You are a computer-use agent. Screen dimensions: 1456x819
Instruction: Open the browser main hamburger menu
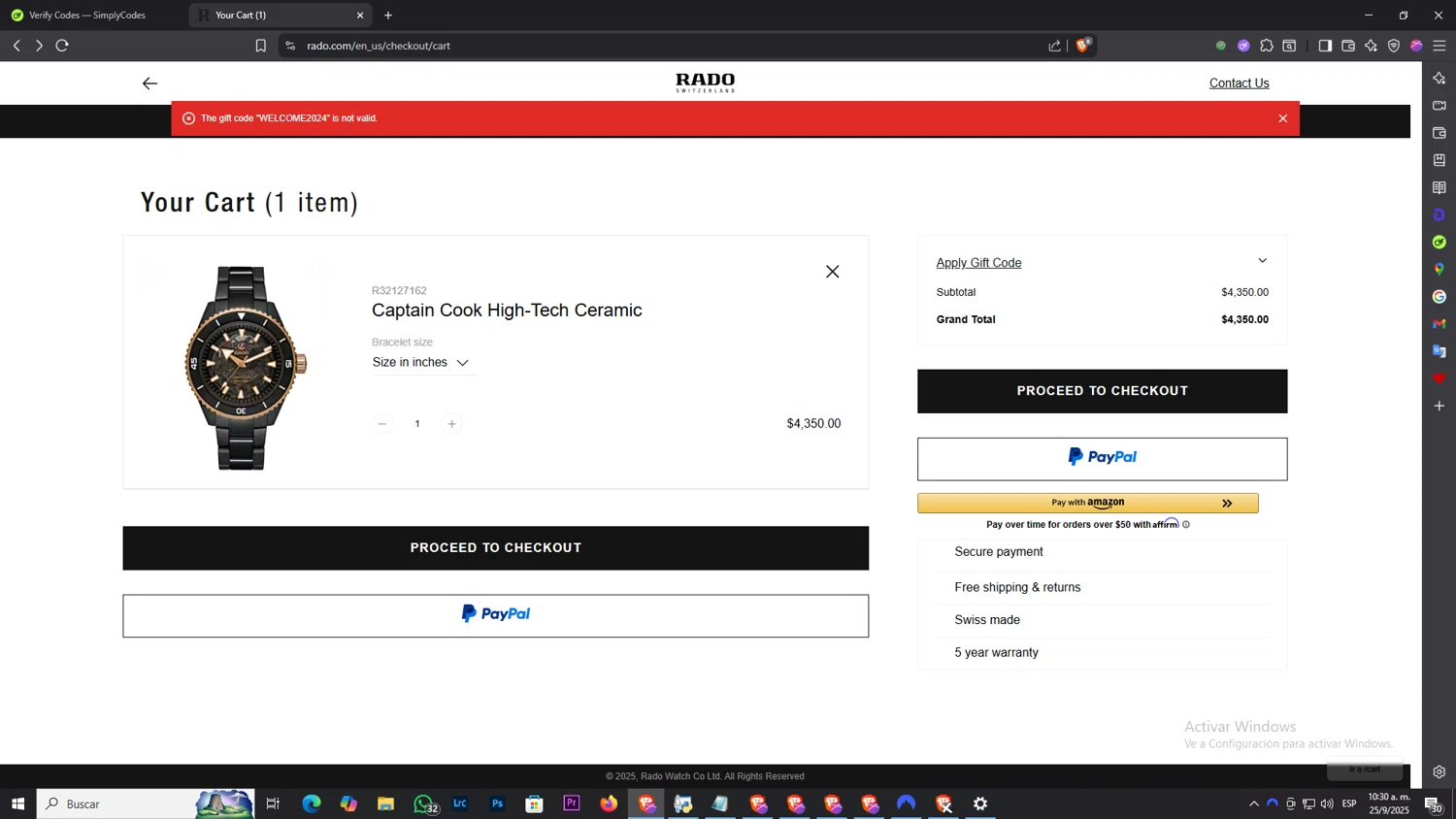[1439, 46]
